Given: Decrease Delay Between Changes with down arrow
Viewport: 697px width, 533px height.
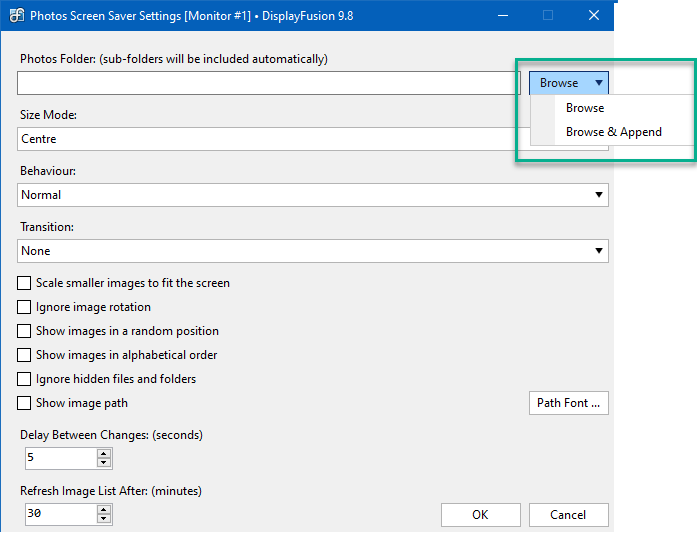Looking at the screenshot, I should tap(104, 463).
